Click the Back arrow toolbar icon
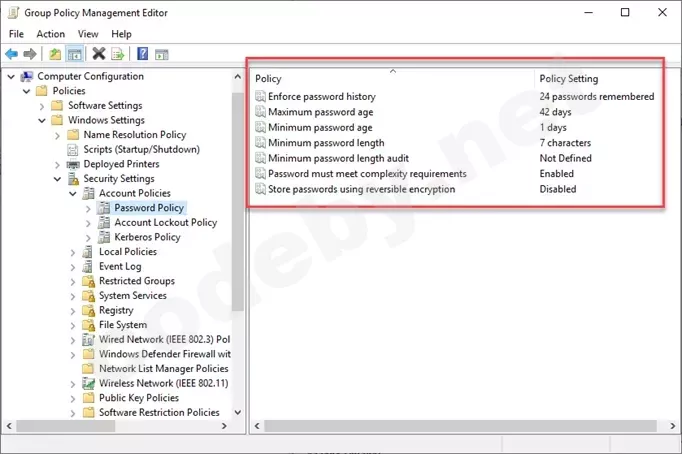This screenshot has width=682, height=454. pos(11,54)
